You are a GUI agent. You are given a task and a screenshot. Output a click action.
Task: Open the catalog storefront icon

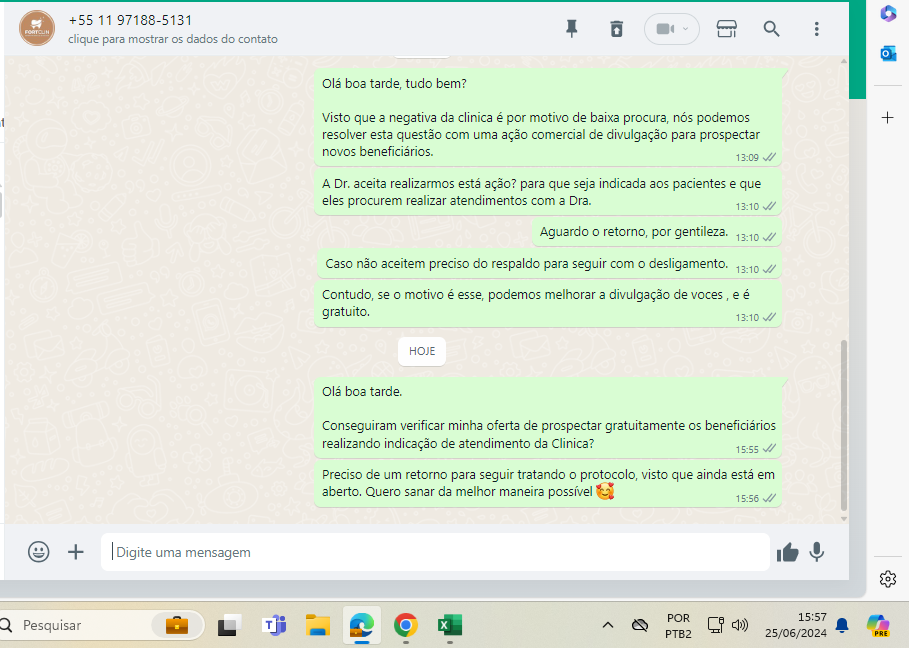pyautogui.click(x=726, y=28)
